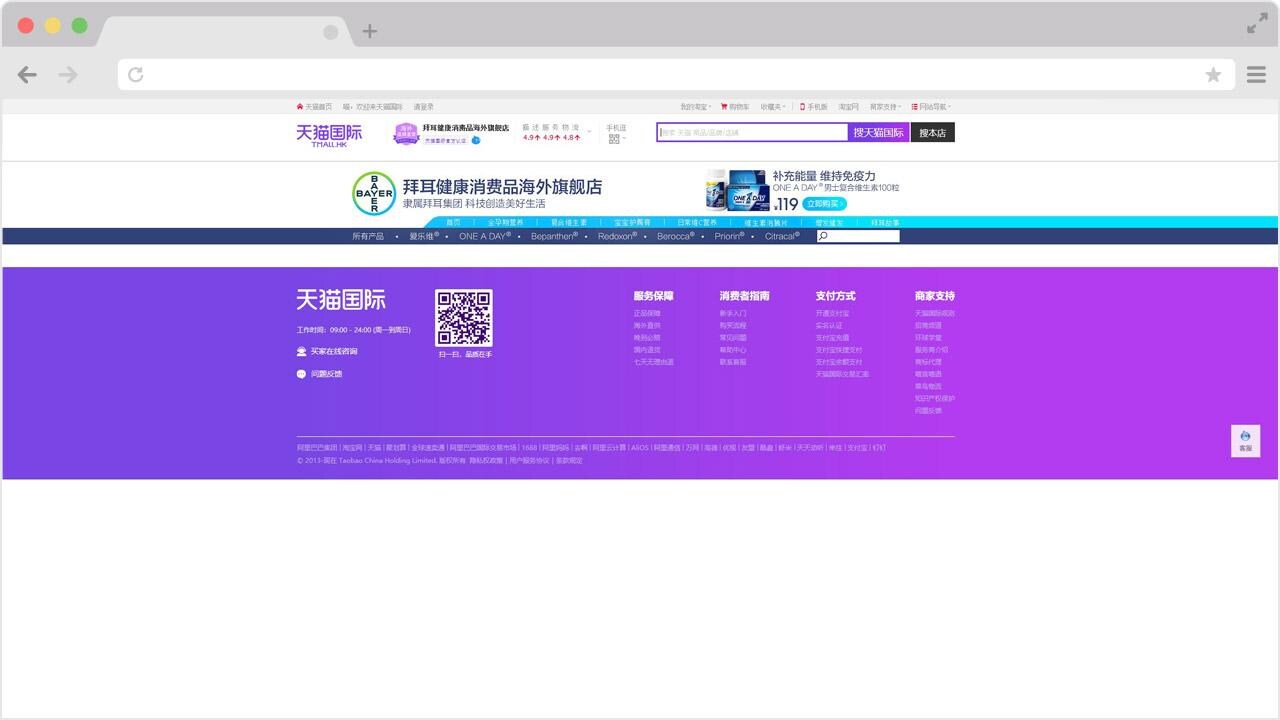Open the 1688 footer link
Screen dimensions: 1280x720
[529, 448]
